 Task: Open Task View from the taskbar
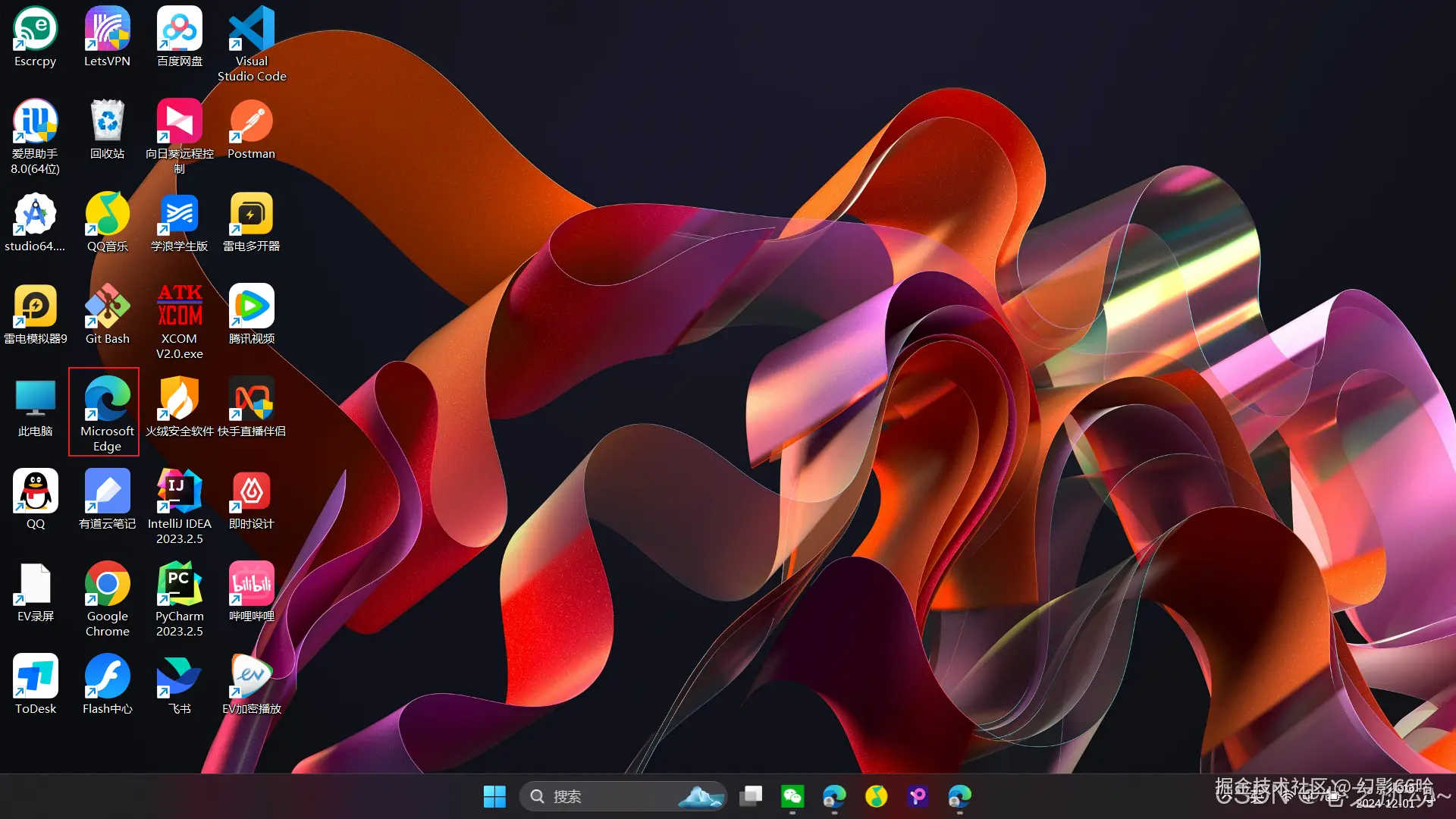(x=751, y=796)
